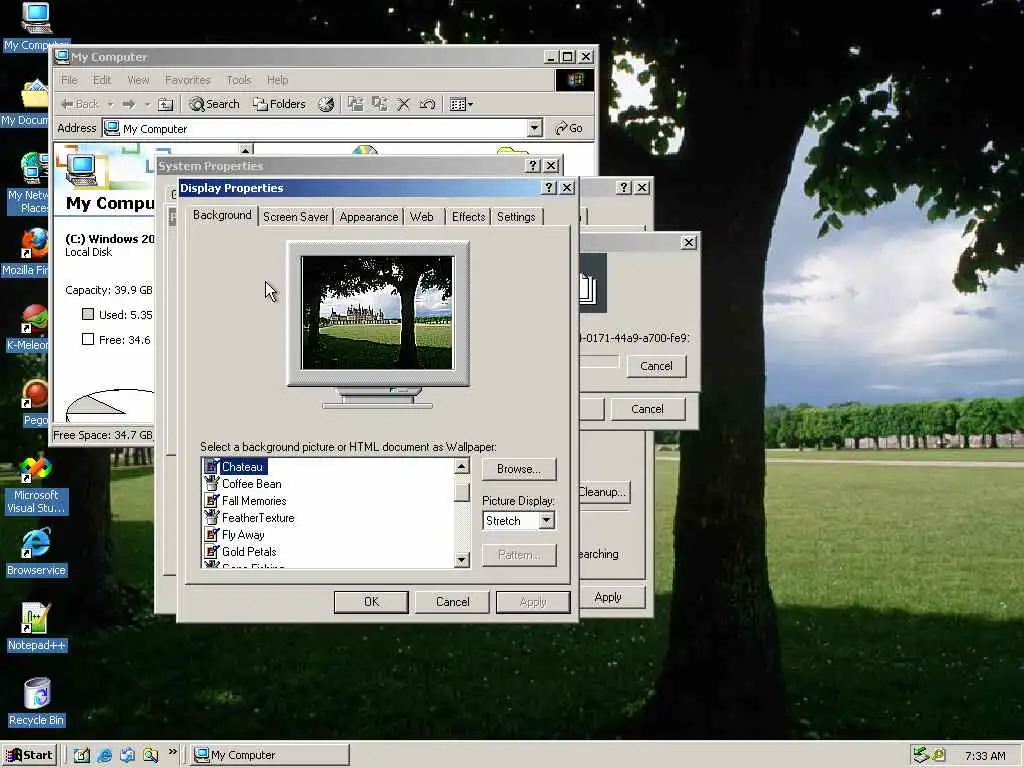
Task: Select Gold Petals wallpaper
Action: click(249, 552)
